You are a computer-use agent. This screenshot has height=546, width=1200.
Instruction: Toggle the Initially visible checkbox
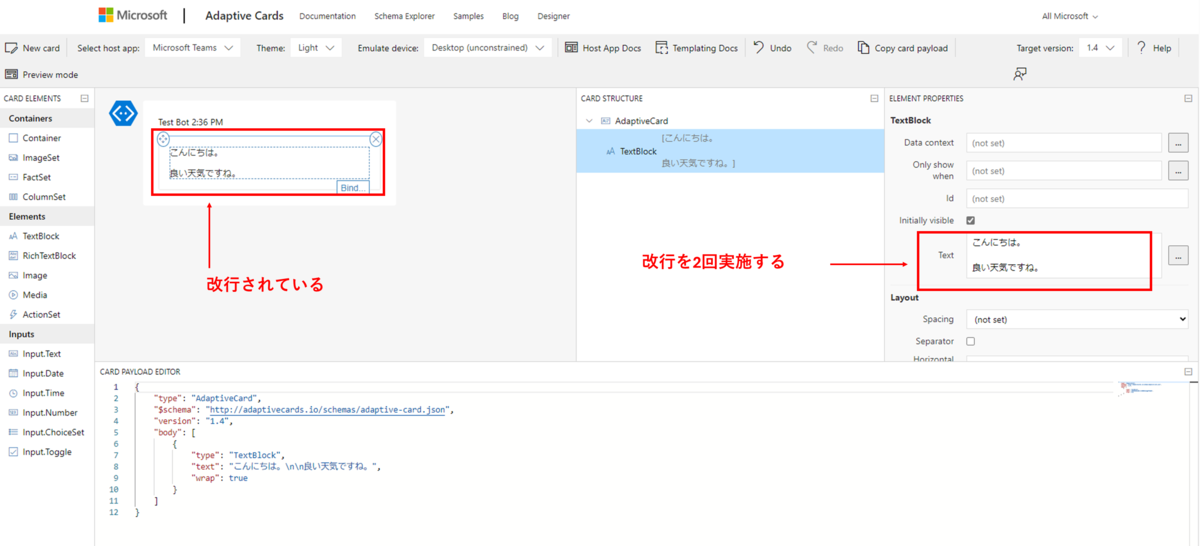970,220
